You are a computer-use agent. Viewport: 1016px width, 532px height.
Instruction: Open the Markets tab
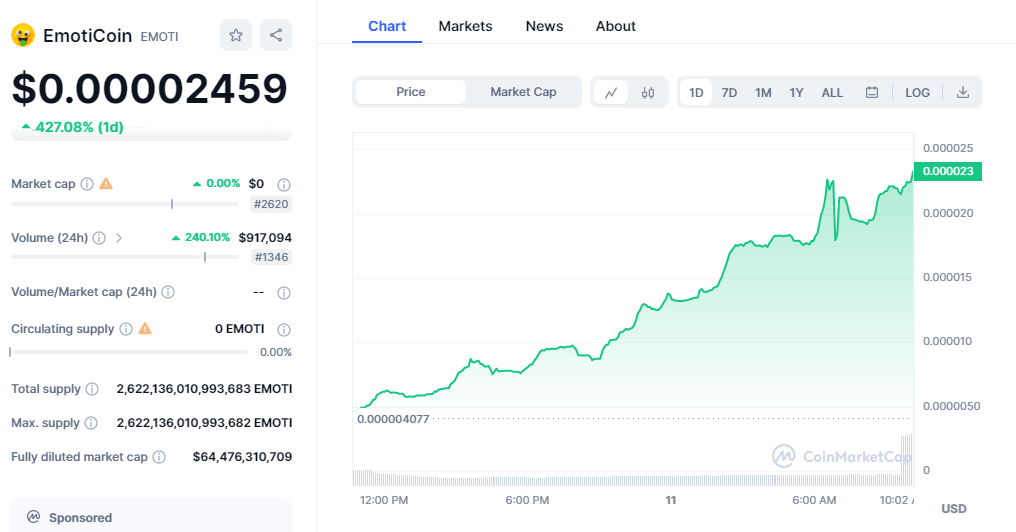click(465, 27)
